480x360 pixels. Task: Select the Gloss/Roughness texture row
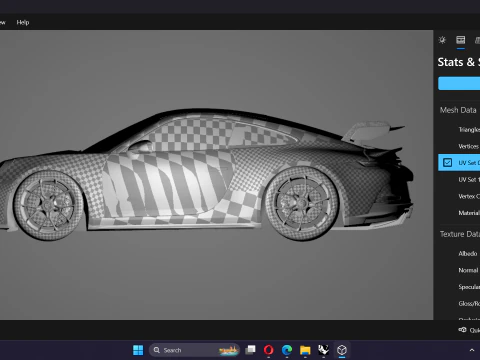(x=469, y=304)
